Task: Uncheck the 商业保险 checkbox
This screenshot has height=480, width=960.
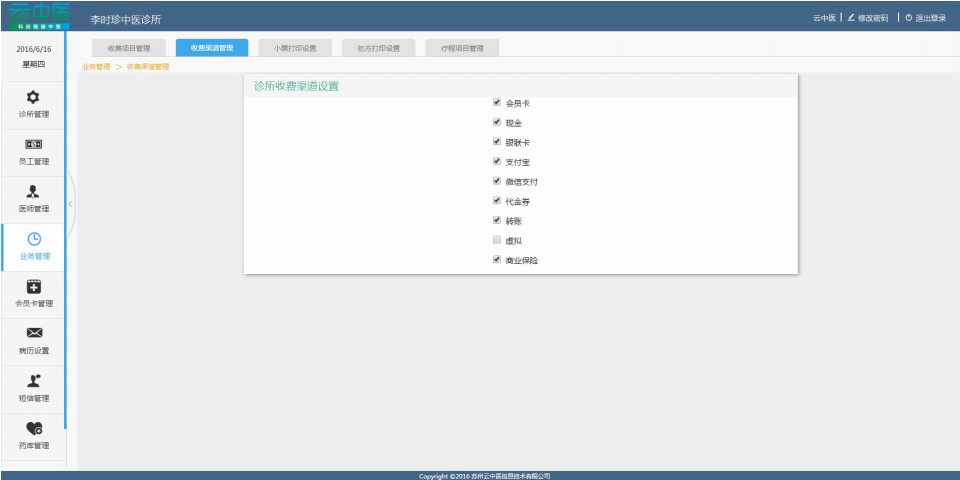Action: 497,260
